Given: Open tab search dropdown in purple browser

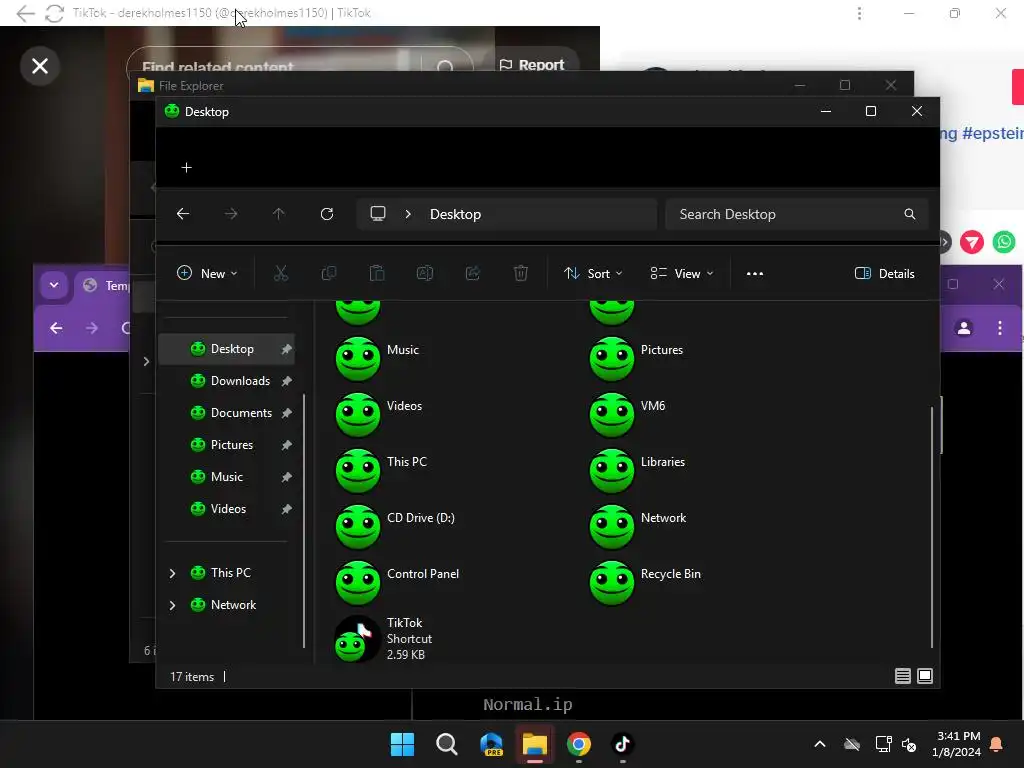Looking at the screenshot, I should (x=54, y=285).
